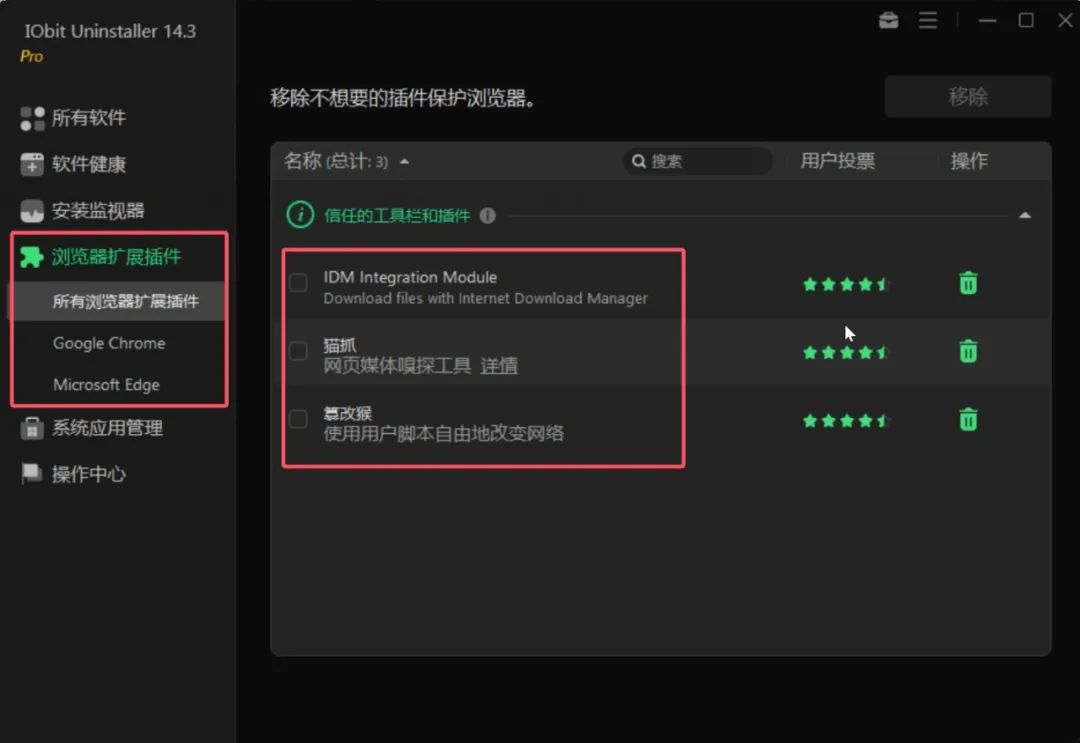Viewport: 1080px width, 743px height.
Task: Click trash icon for 猫抓 extension
Action: pyautogui.click(x=968, y=352)
